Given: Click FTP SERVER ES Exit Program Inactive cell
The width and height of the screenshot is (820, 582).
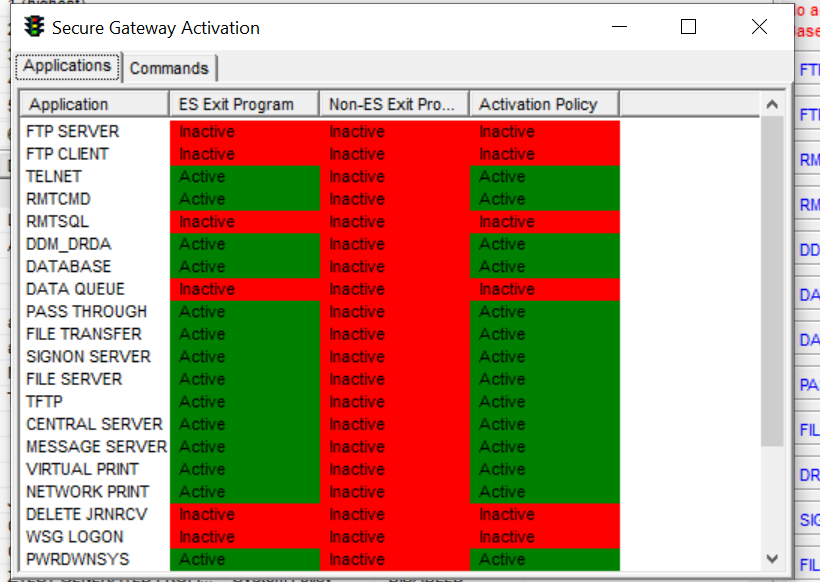Looking at the screenshot, I should tap(245, 132).
